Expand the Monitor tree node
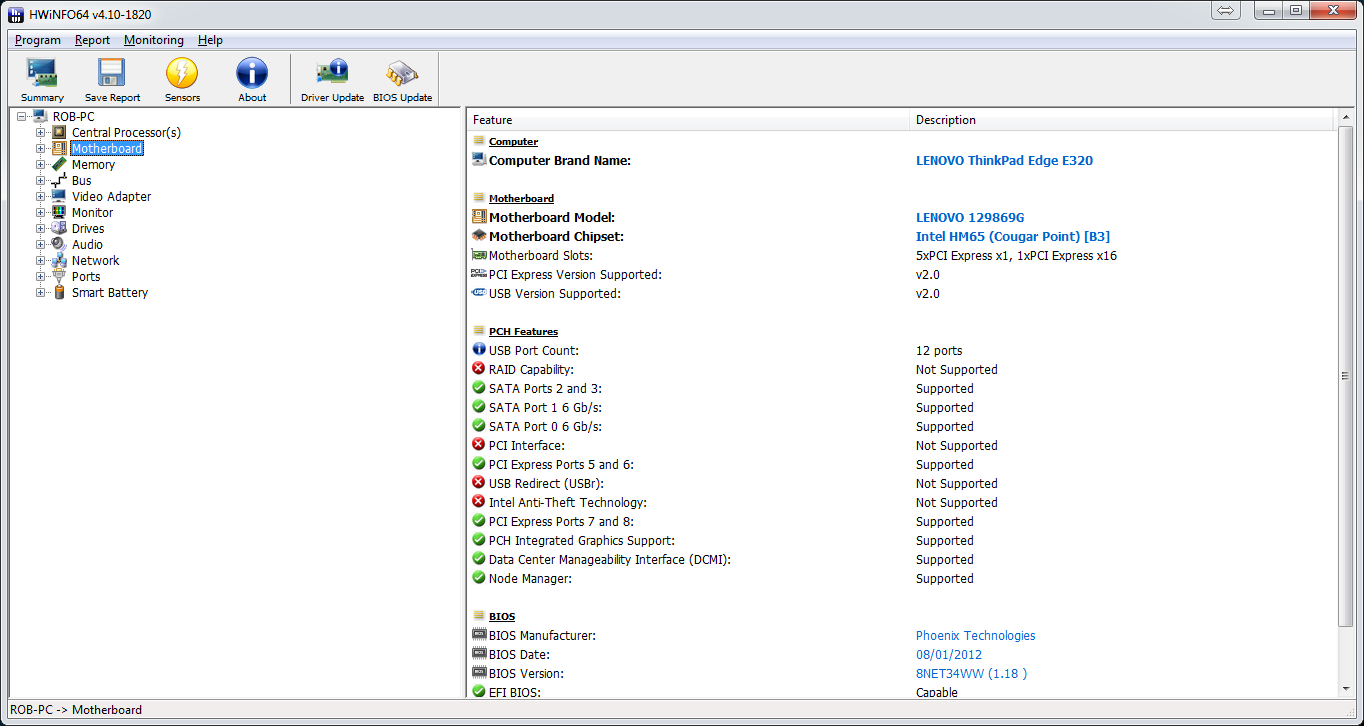 [x=41, y=212]
